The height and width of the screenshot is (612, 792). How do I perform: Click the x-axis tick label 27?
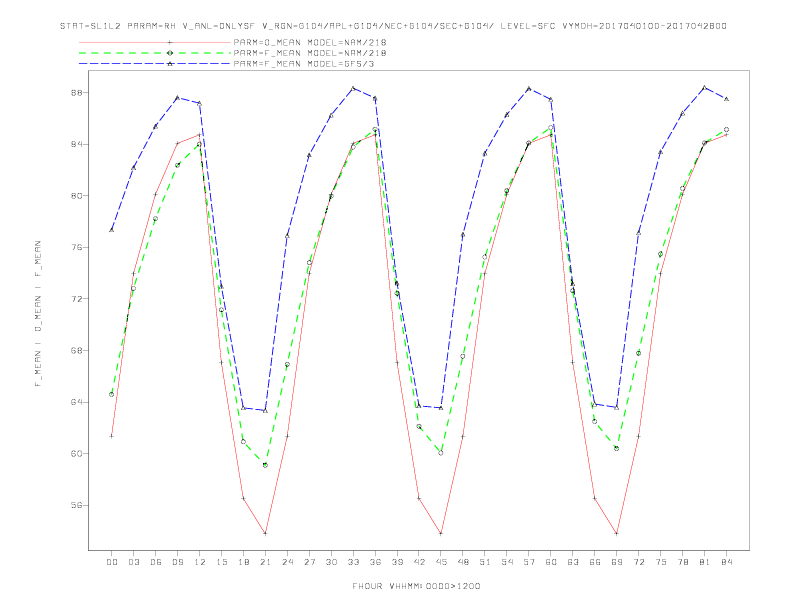click(x=309, y=562)
